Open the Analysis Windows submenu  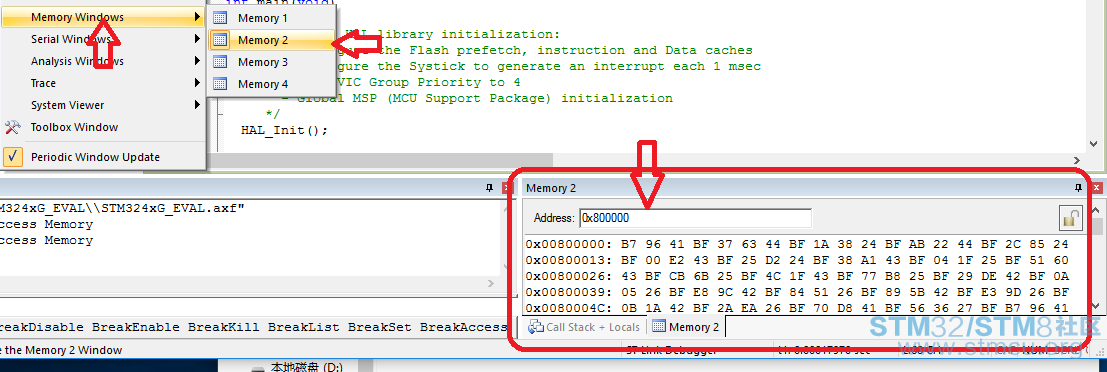103,61
